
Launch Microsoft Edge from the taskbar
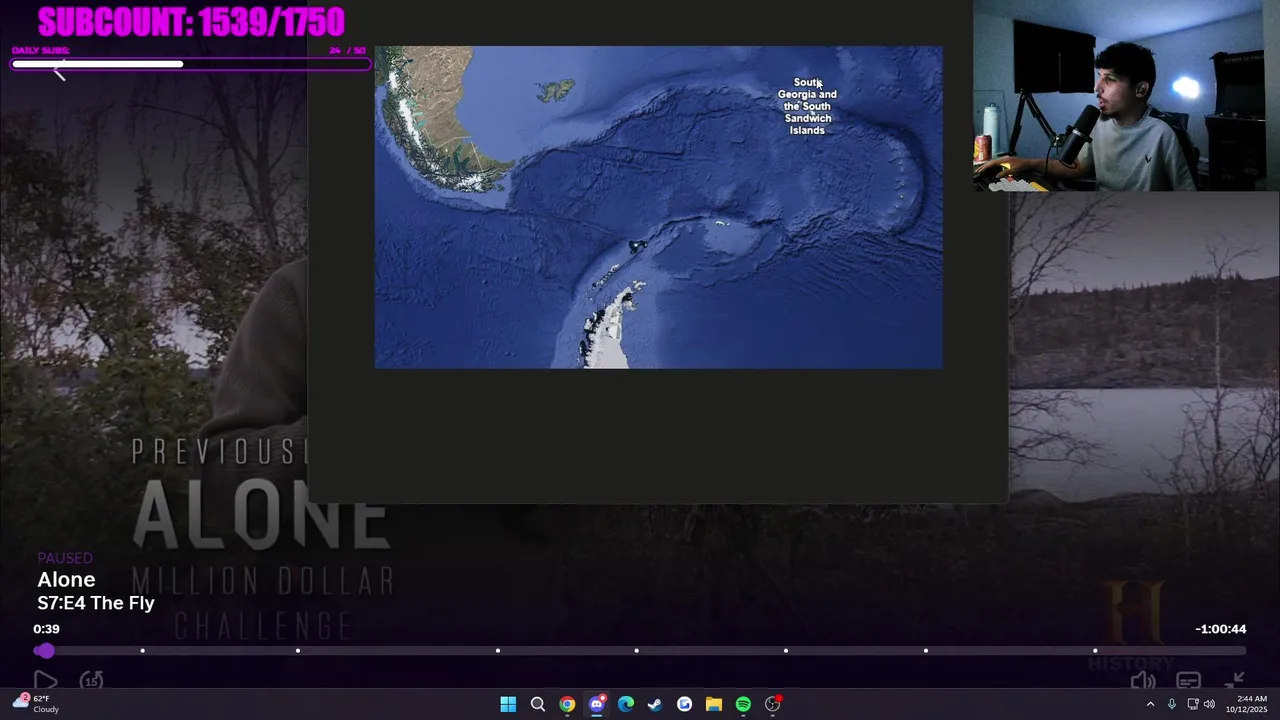[x=626, y=704]
